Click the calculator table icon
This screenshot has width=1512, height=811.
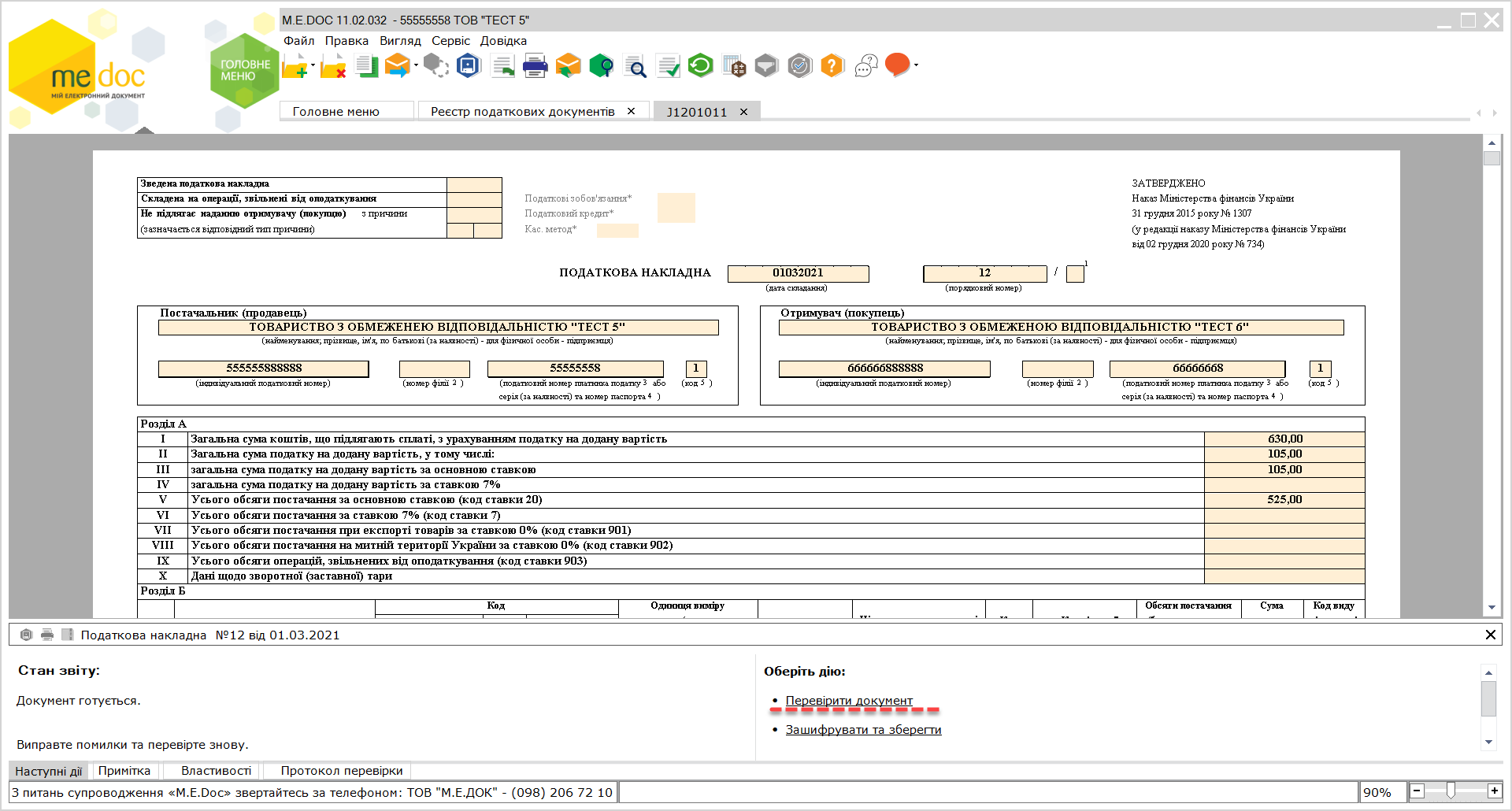(x=734, y=66)
